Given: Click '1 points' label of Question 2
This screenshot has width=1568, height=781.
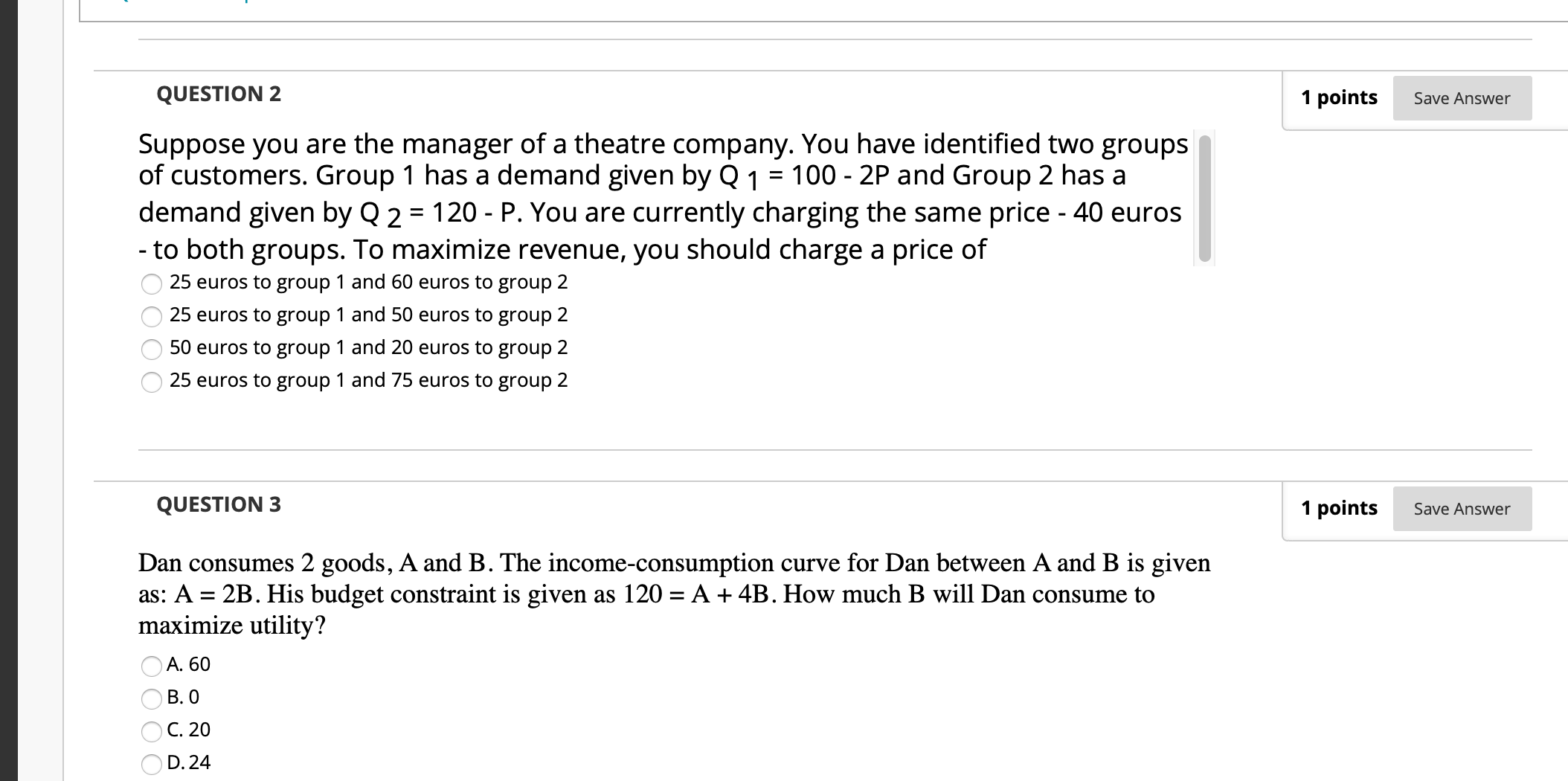Looking at the screenshot, I should click(x=1339, y=97).
